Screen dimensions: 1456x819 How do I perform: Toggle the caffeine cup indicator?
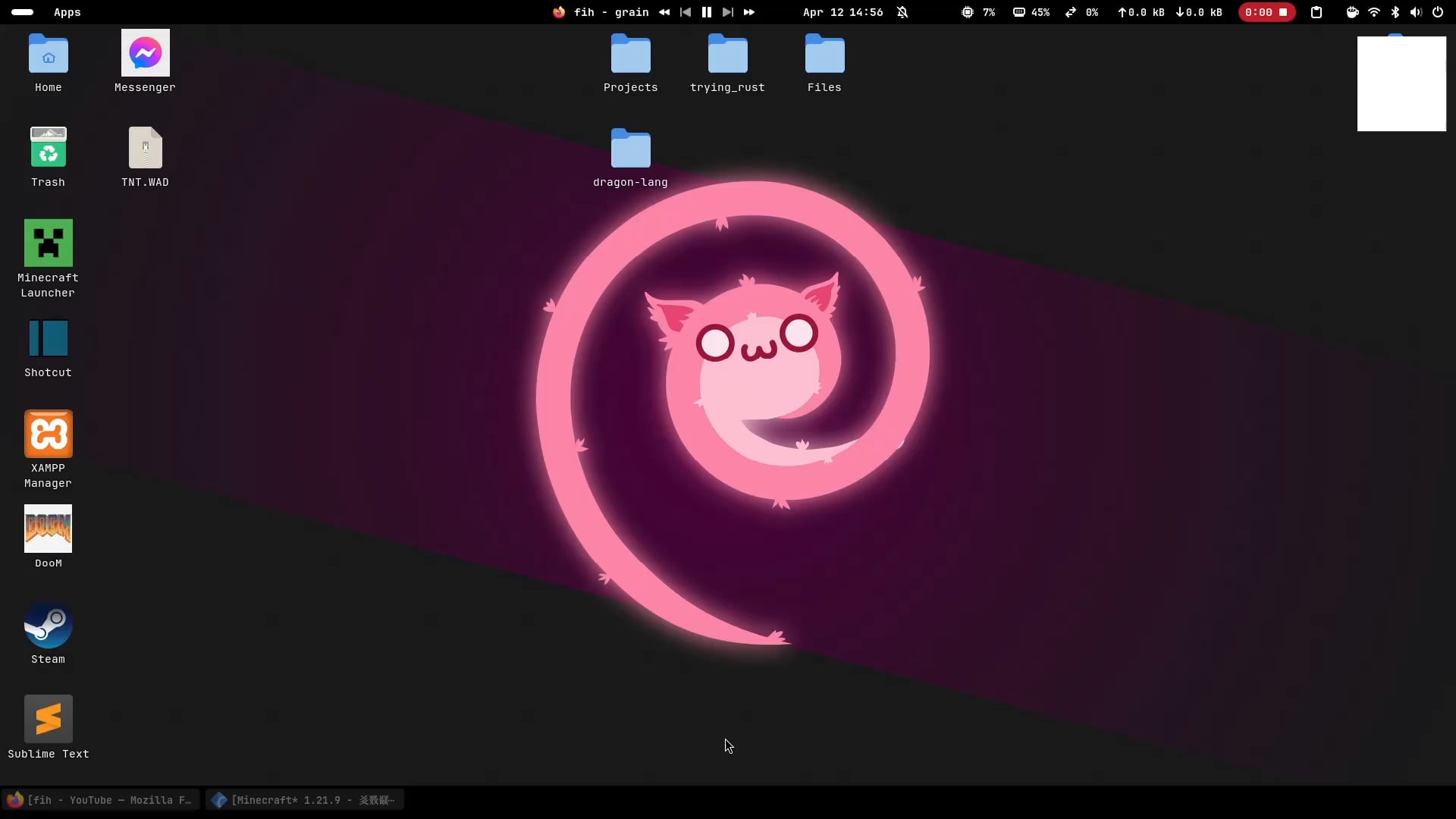pos(1351,12)
